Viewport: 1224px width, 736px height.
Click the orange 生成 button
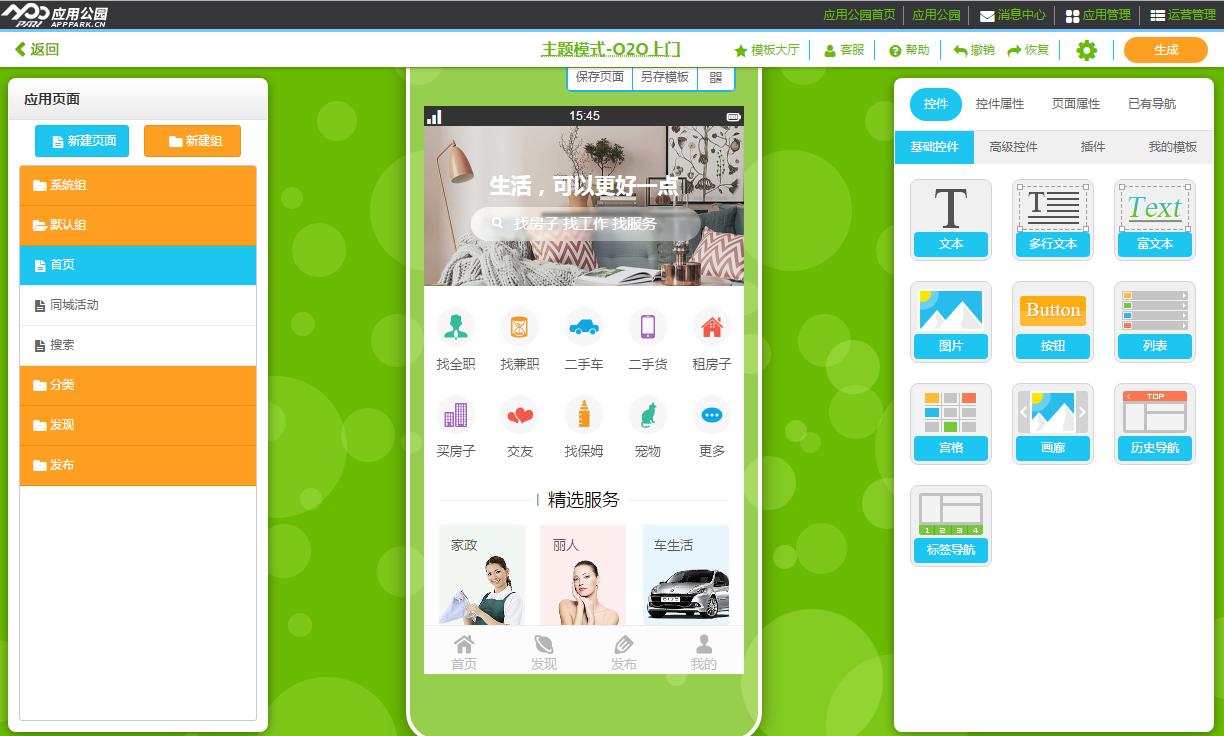[x=1165, y=50]
